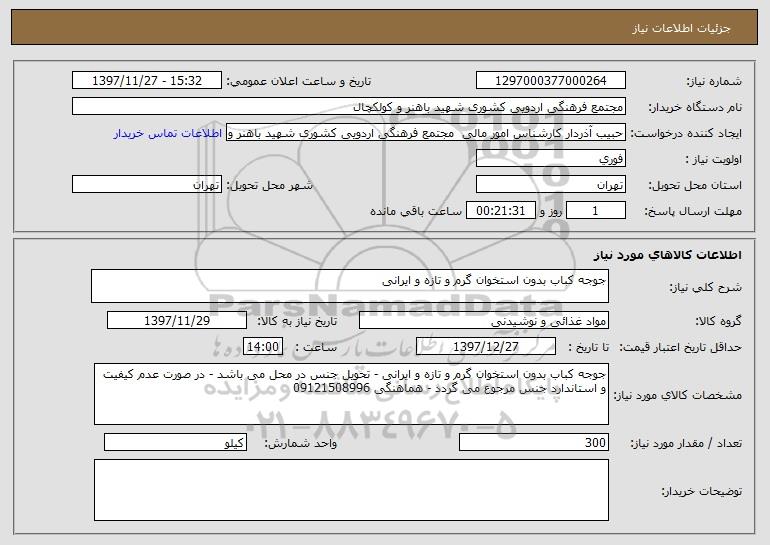The width and height of the screenshot is (770, 545).
Task: Click the label گروه کالا
Action: 718,322
